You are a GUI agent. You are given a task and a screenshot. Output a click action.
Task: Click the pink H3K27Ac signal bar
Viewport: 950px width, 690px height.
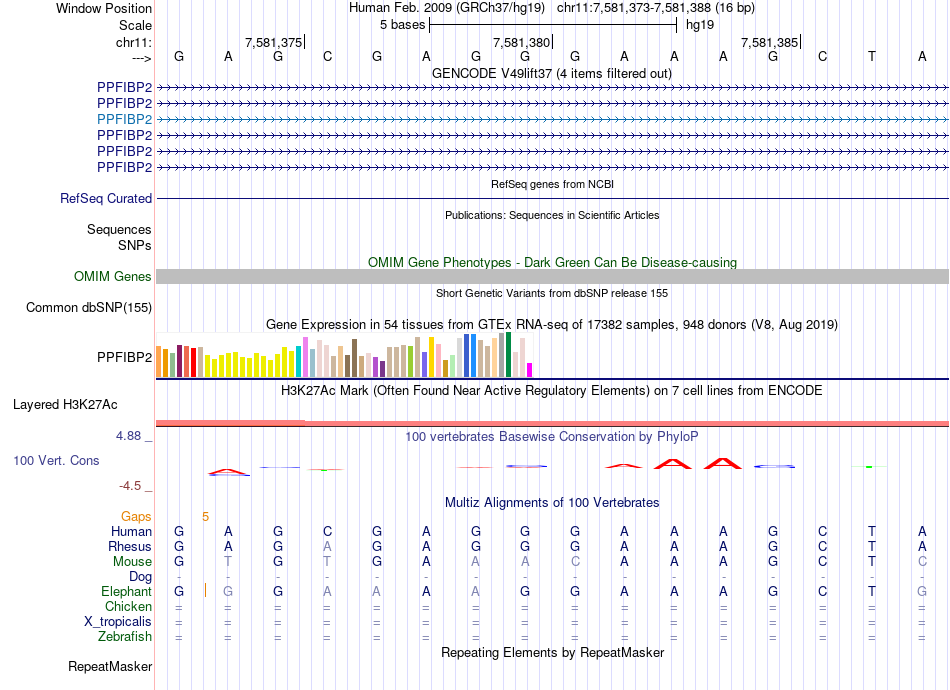point(552,423)
